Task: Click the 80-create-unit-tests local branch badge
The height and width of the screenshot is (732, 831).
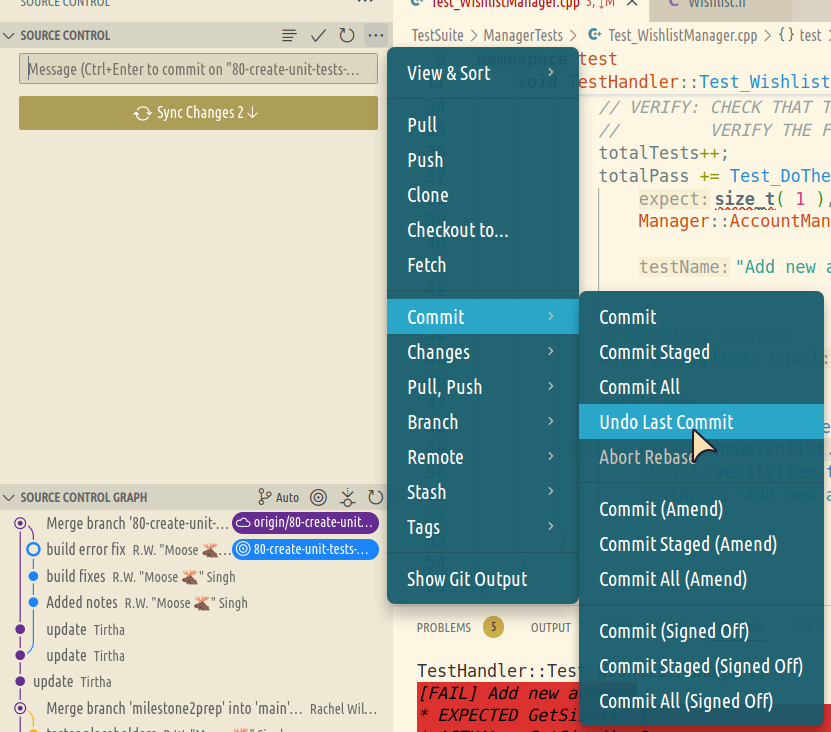Action: 305,549
